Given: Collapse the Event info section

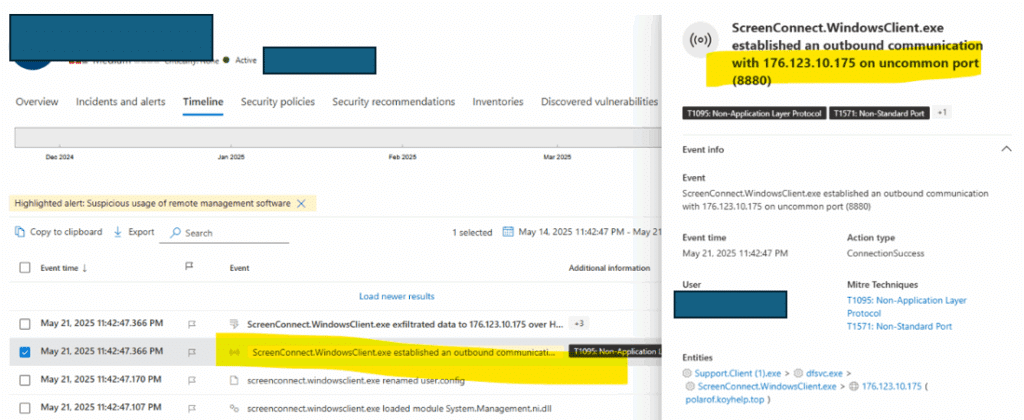Looking at the screenshot, I should pos(1006,149).
